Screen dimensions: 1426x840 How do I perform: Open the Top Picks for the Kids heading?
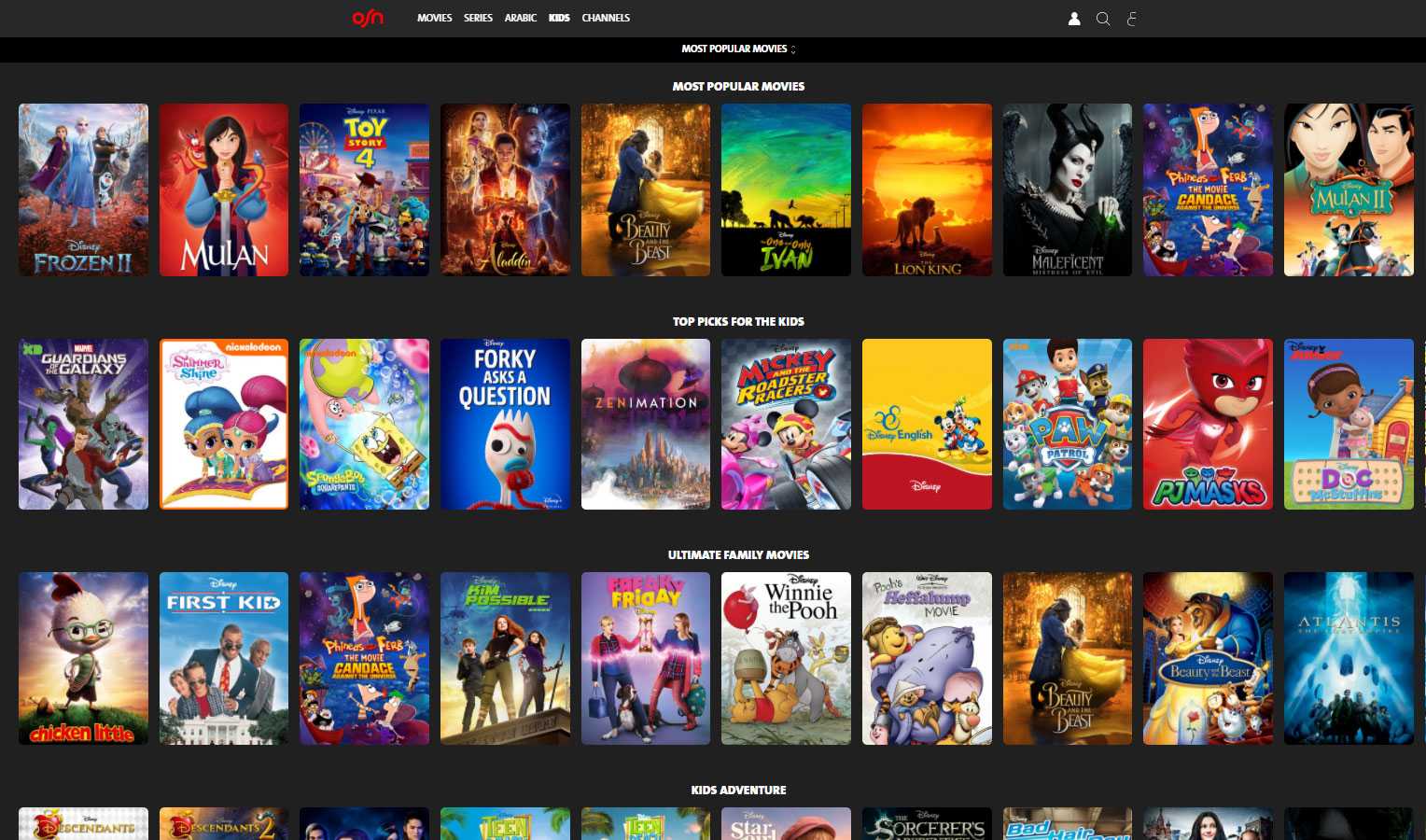tap(738, 321)
